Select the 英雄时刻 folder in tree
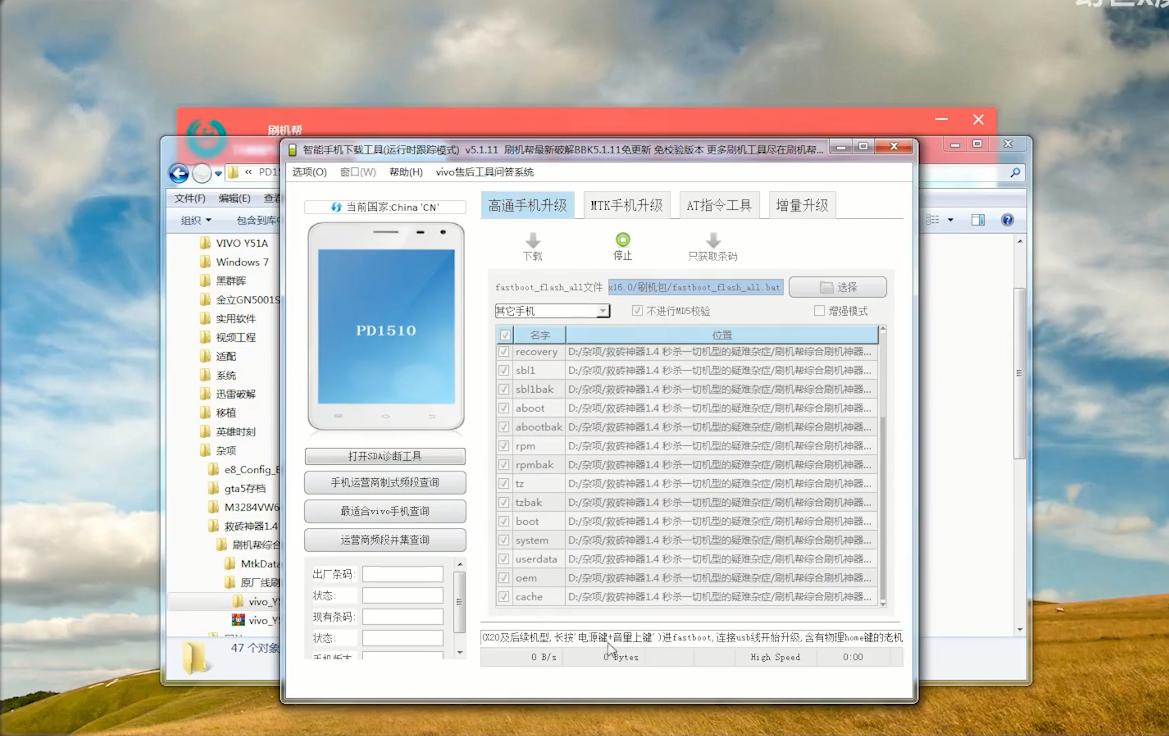The image size is (1169, 736). pyautogui.click(x=227, y=432)
